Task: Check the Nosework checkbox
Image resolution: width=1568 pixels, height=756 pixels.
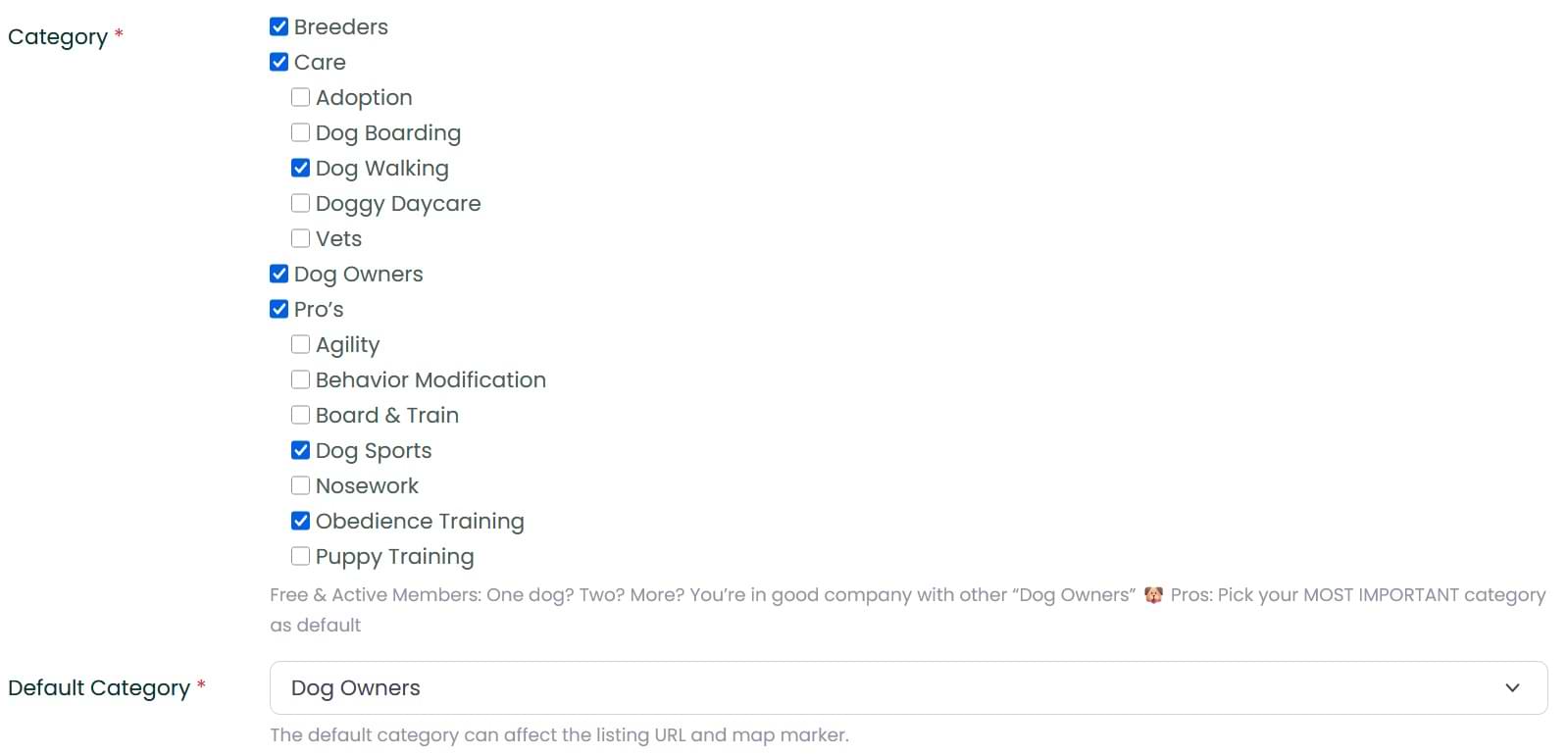Action: (301, 485)
